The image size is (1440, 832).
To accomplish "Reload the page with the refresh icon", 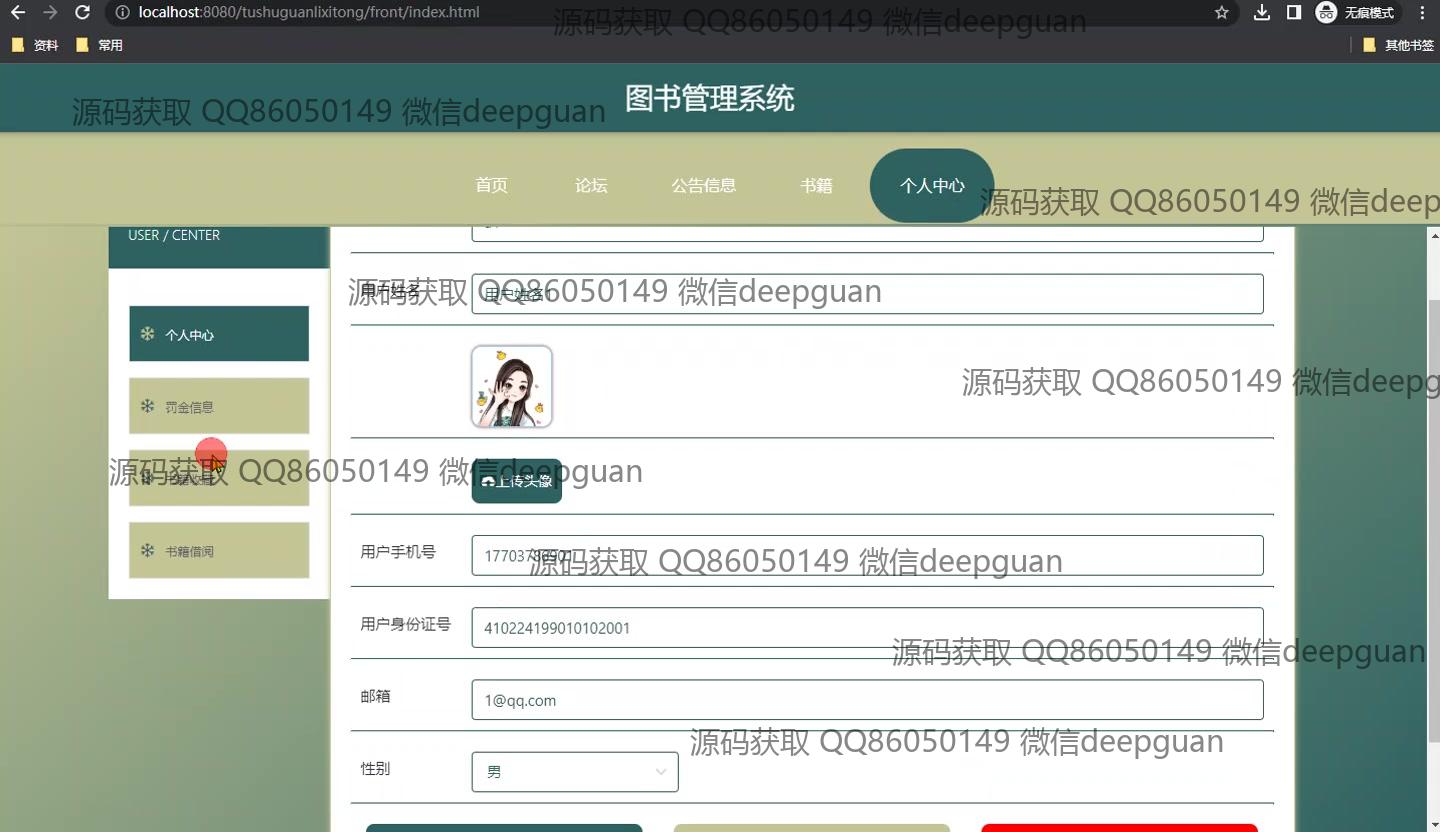I will [x=83, y=13].
